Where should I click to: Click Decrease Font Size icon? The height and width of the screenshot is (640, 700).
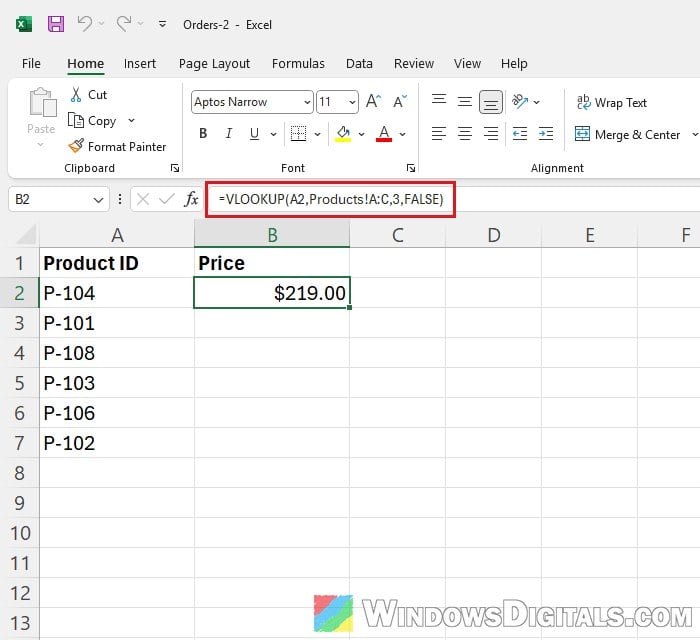[400, 102]
